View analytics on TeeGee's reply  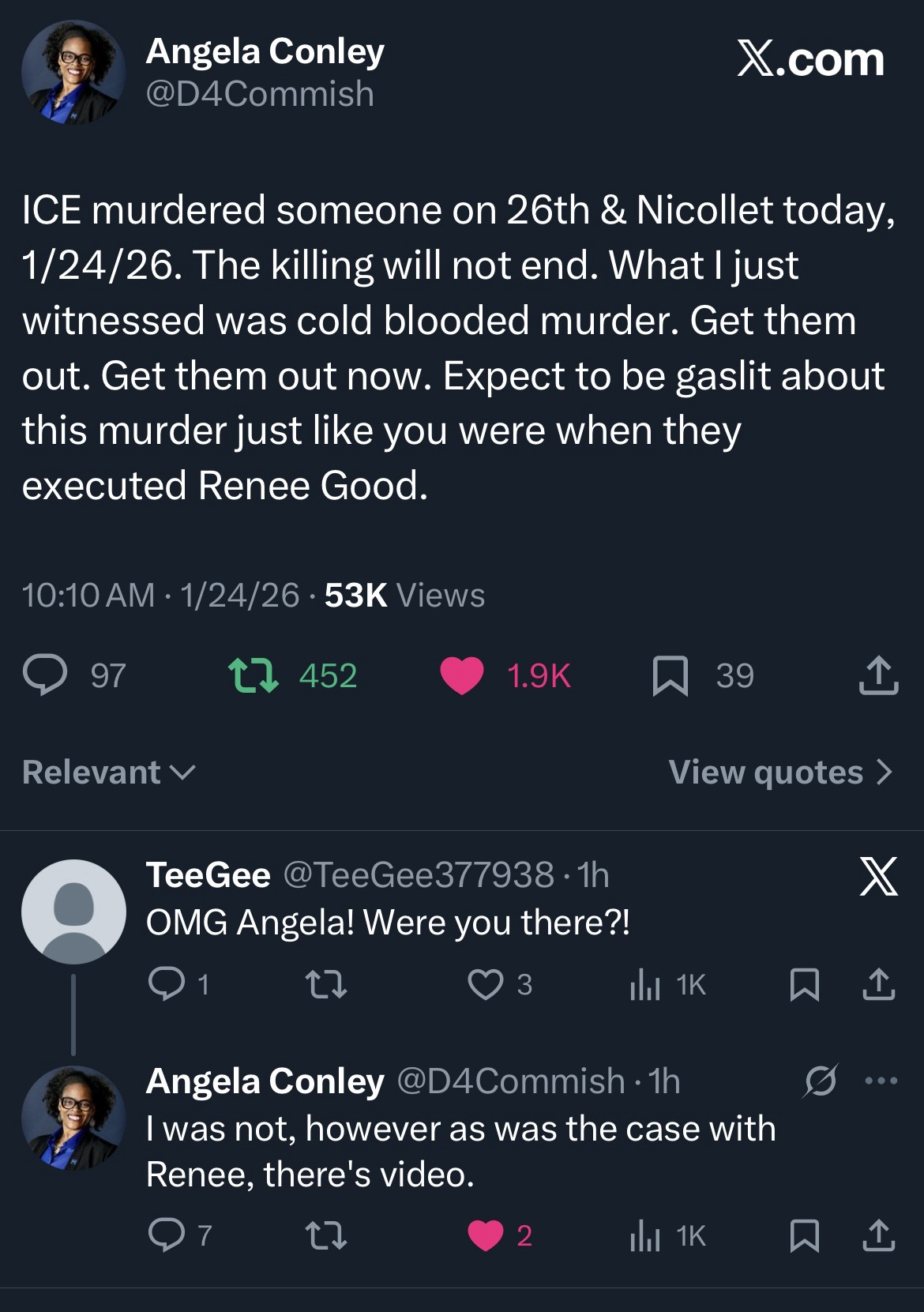click(x=645, y=985)
